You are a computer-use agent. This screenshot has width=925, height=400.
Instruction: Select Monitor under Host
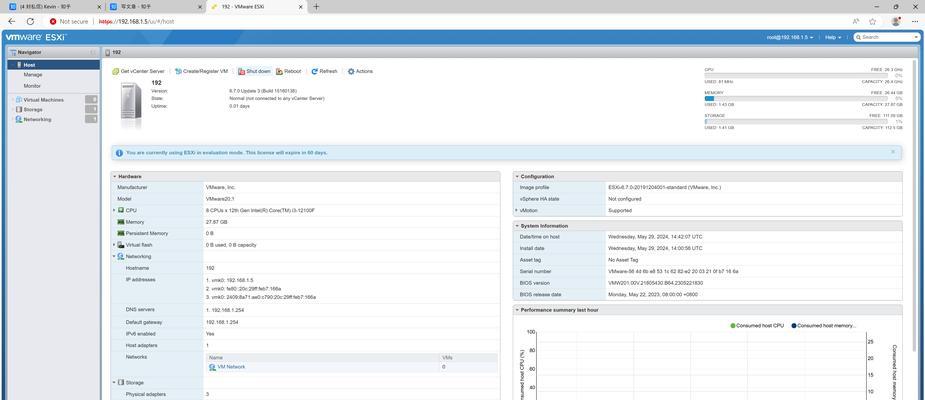32,86
